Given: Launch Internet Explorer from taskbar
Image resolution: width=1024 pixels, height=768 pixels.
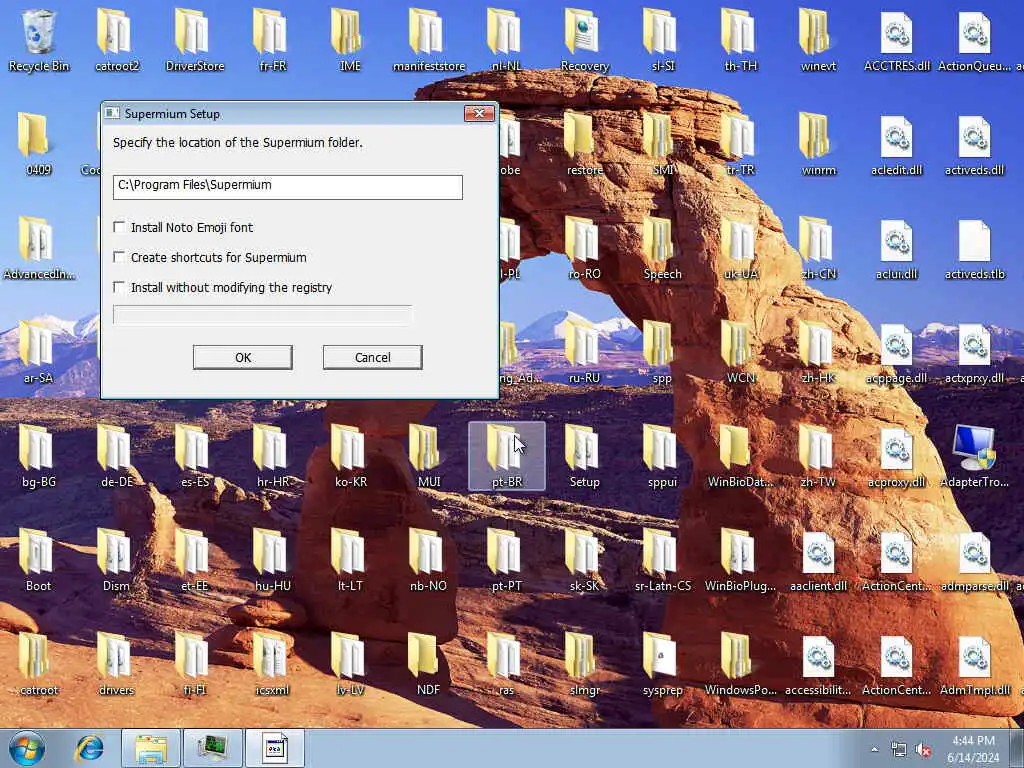Looking at the screenshot, I should click(x=89, y=748).
